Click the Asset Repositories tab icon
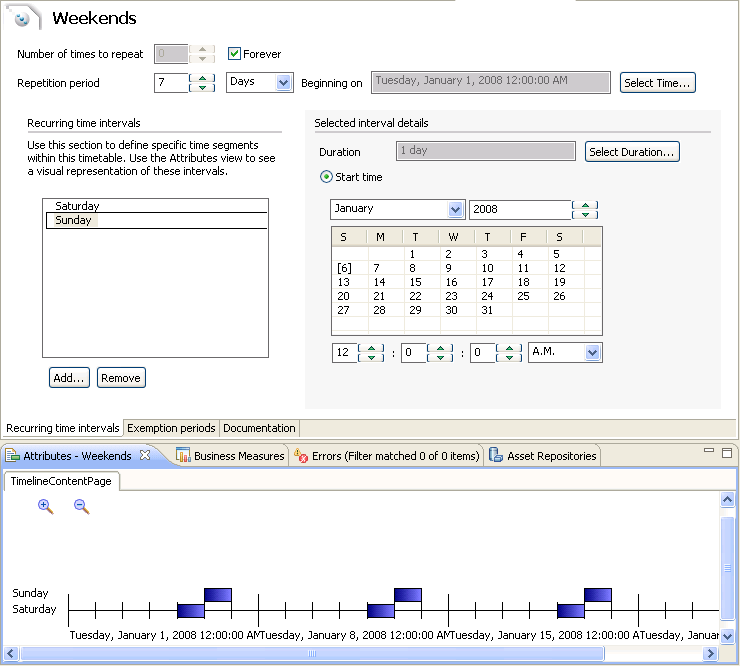 (496, 455)
